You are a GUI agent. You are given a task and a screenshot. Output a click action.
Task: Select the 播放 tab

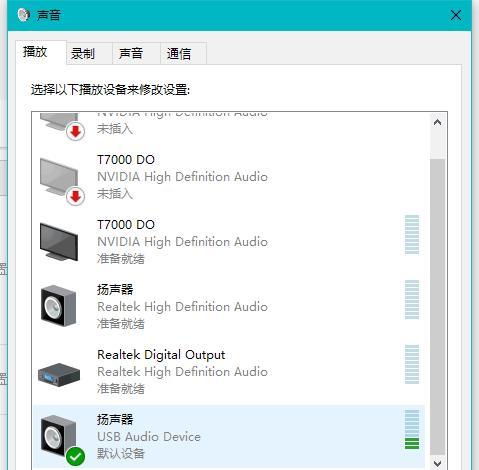coord(35,52)
